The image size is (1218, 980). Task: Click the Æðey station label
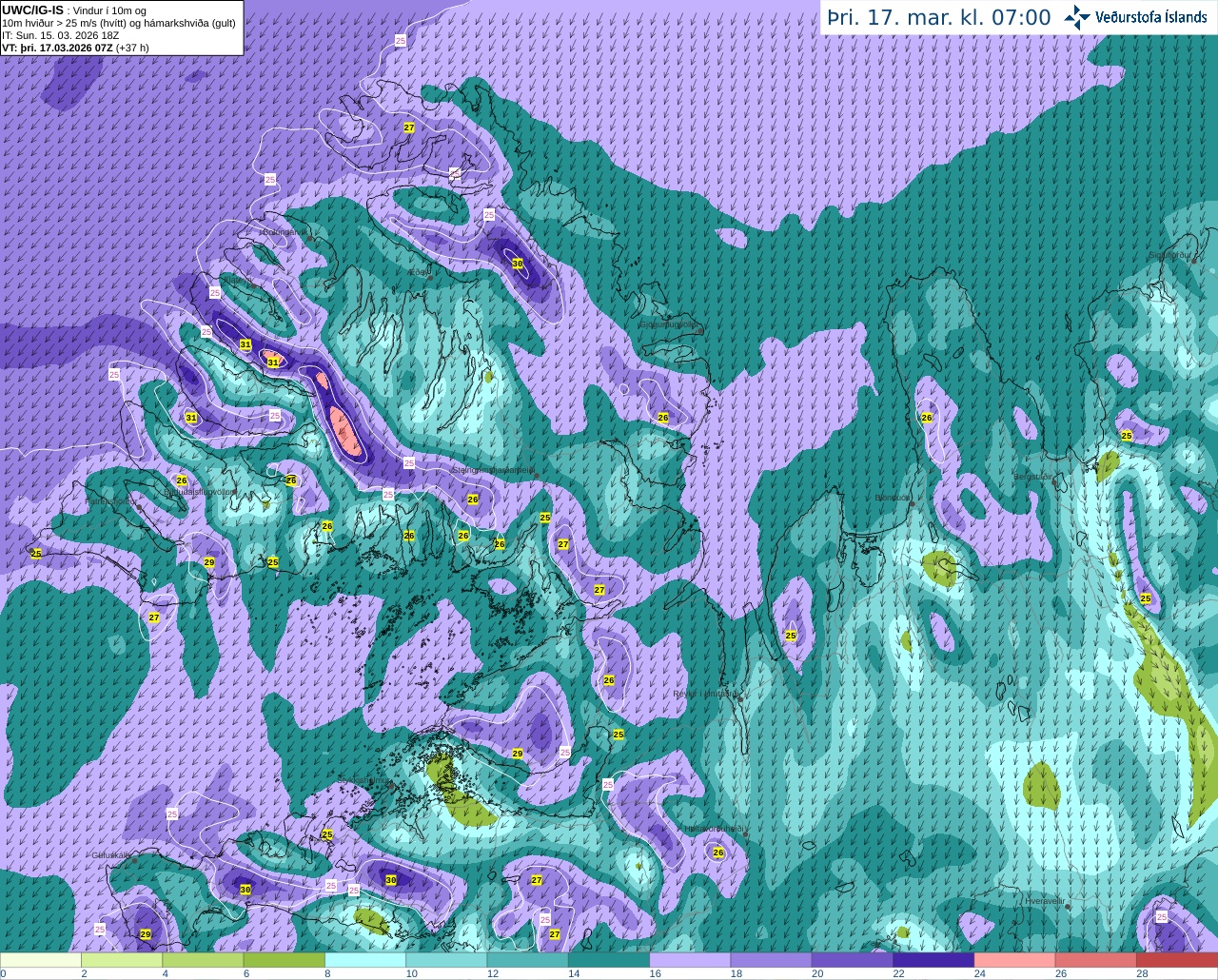[419, 272]
